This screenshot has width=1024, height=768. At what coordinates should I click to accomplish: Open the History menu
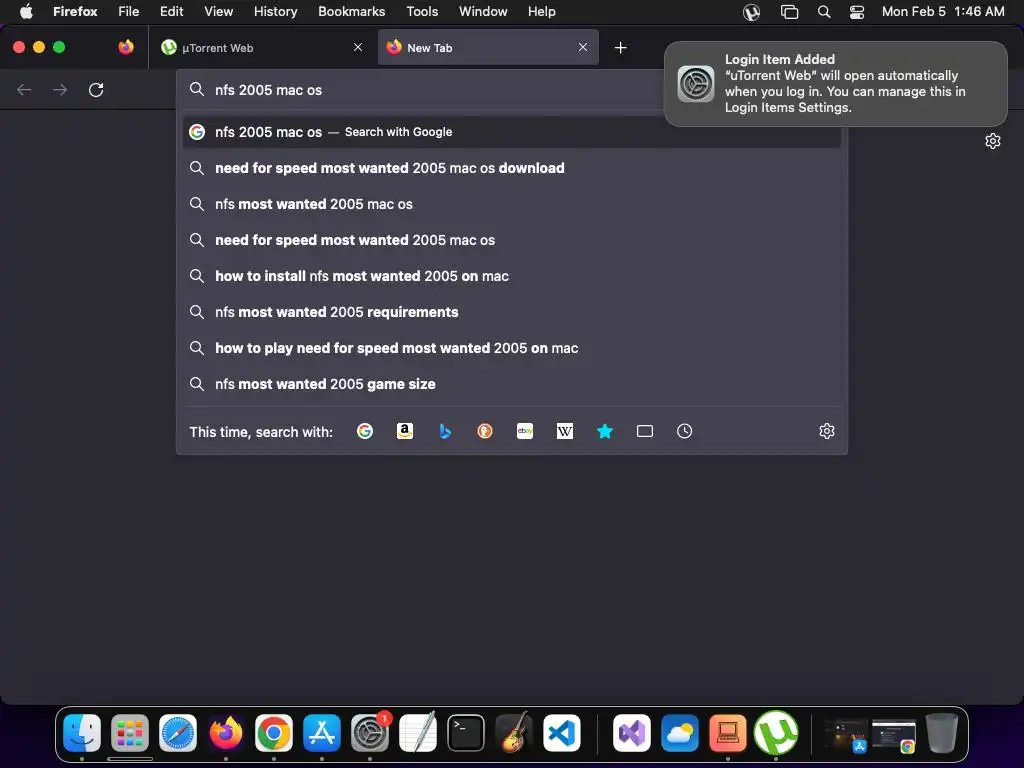tap(276, 11)
